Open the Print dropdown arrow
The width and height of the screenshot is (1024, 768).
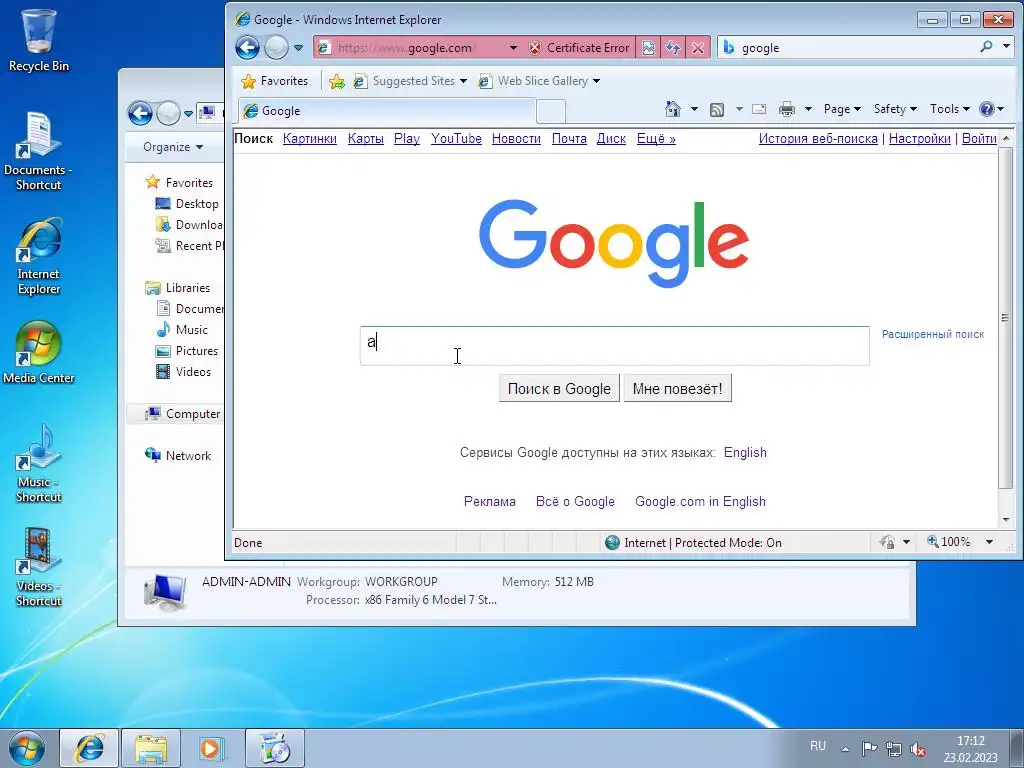[808, 109]
